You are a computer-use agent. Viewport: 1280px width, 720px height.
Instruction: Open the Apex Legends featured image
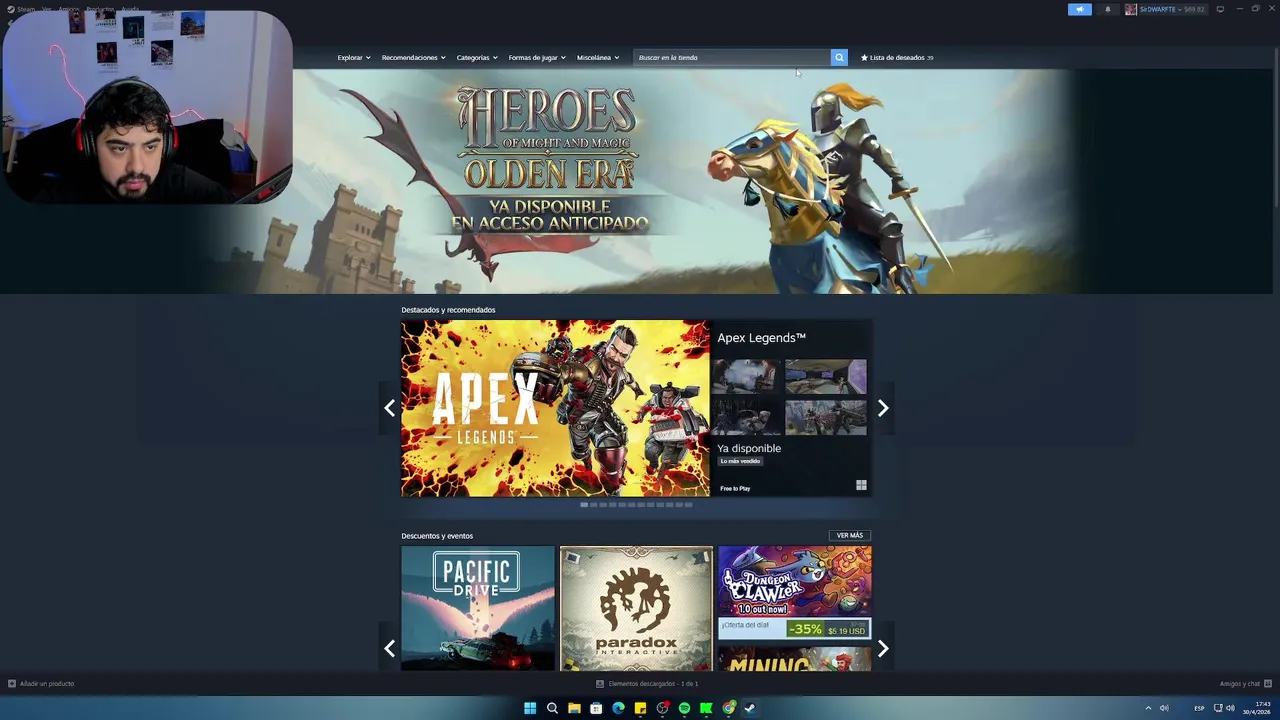(x=555, y=408)
